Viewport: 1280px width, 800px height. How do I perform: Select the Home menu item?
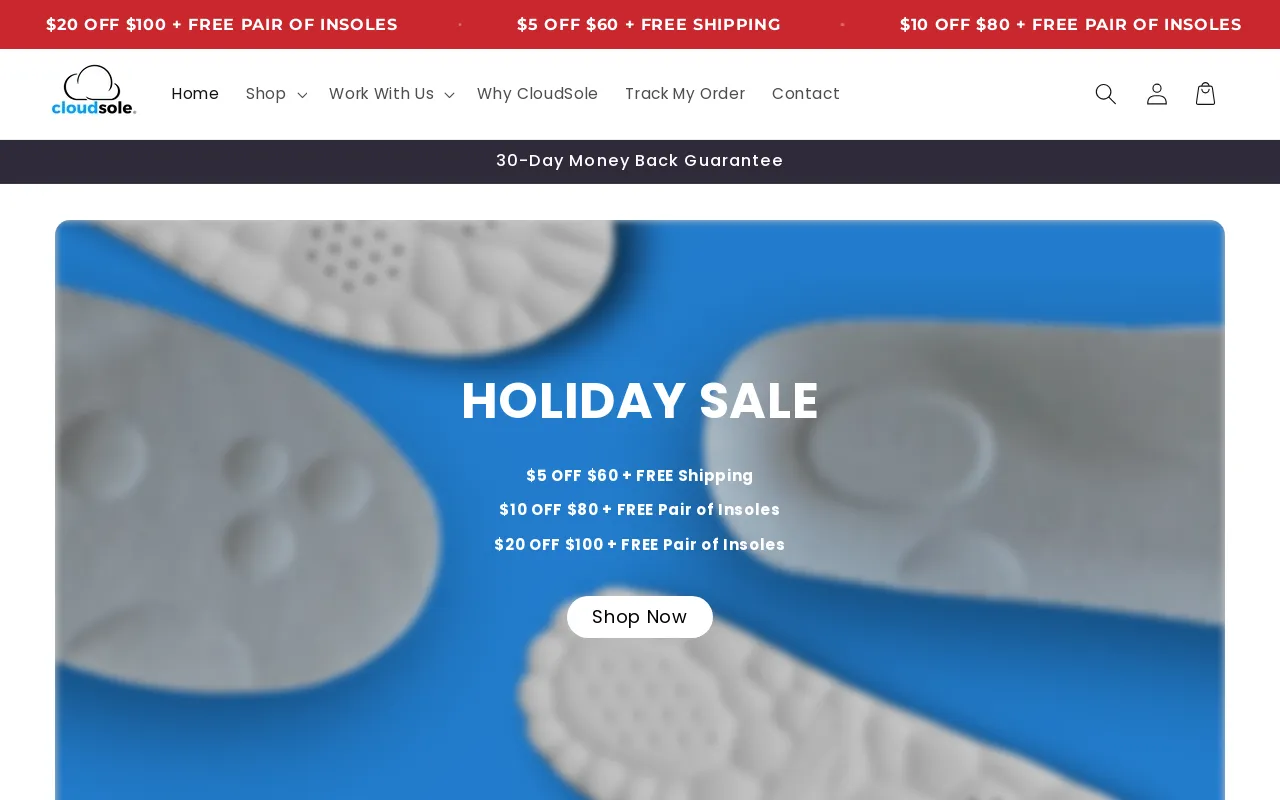pos(195,93)
